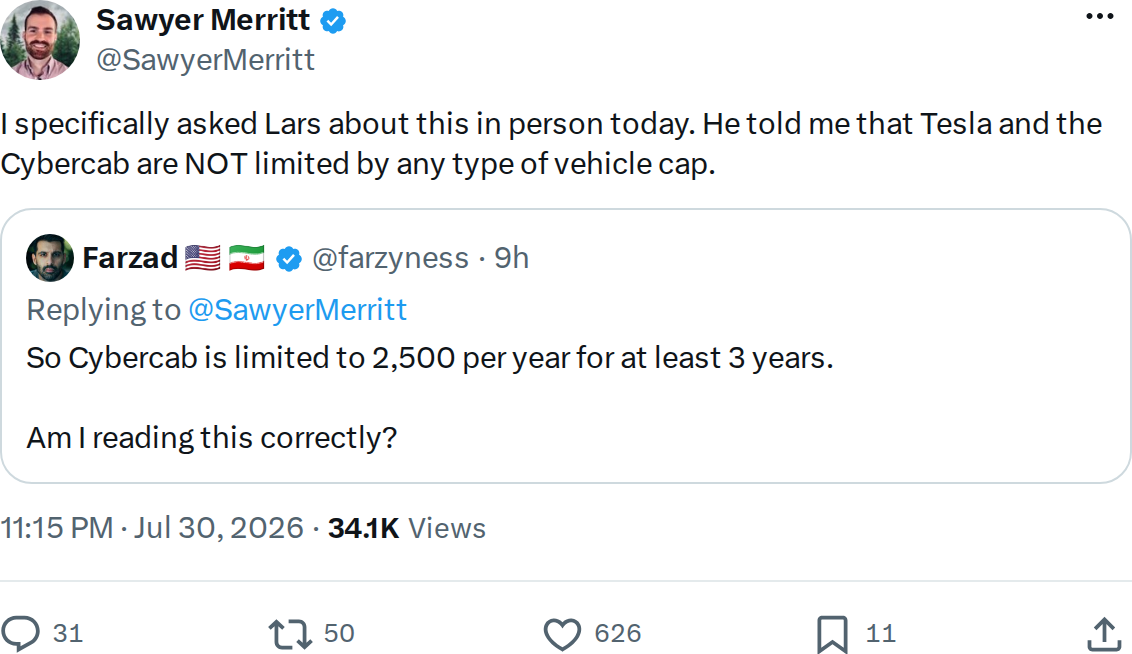Open the three-dot more options menu

coord(1100,16)
